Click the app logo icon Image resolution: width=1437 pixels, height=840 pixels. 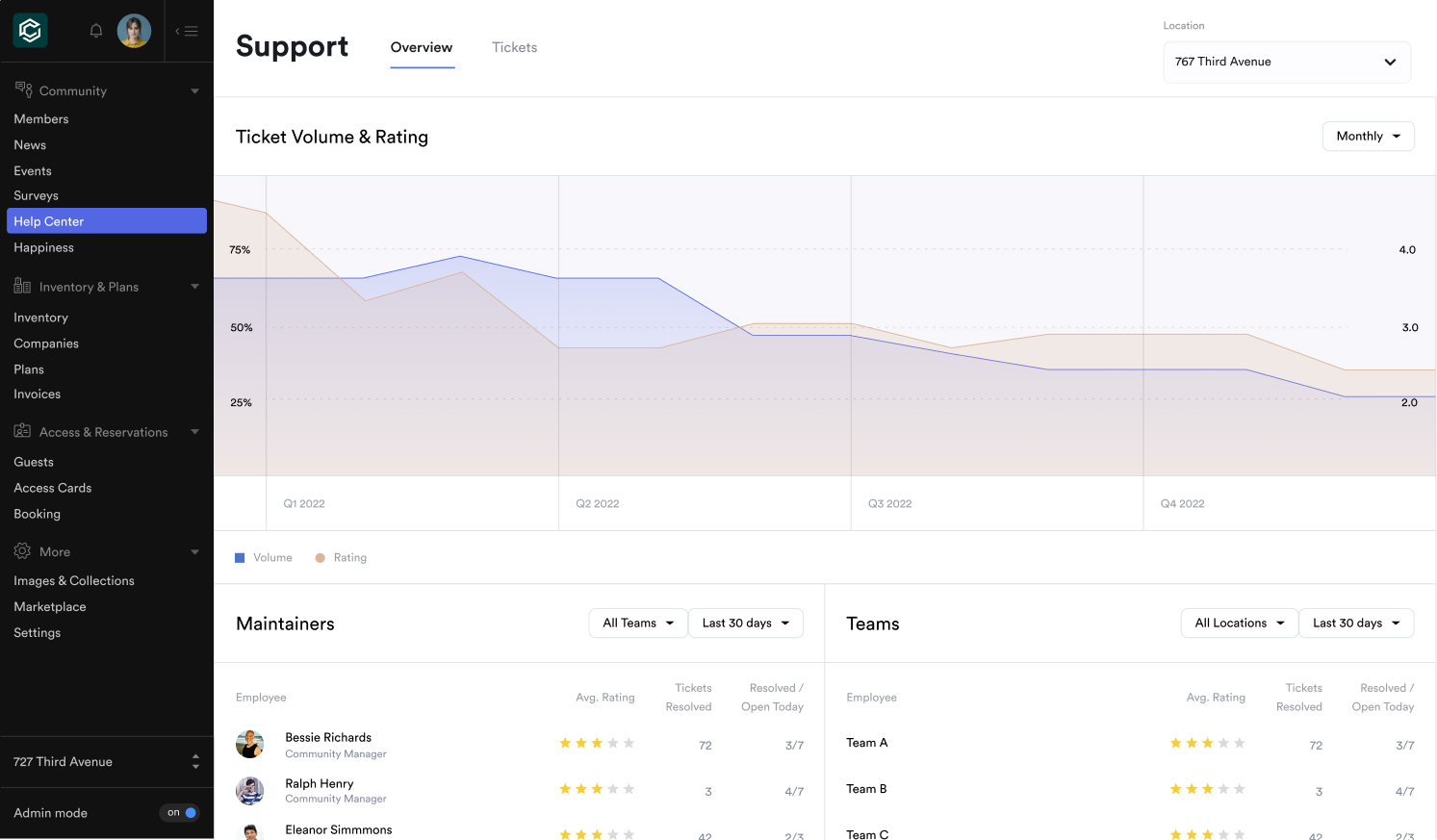tap(30, 31)
